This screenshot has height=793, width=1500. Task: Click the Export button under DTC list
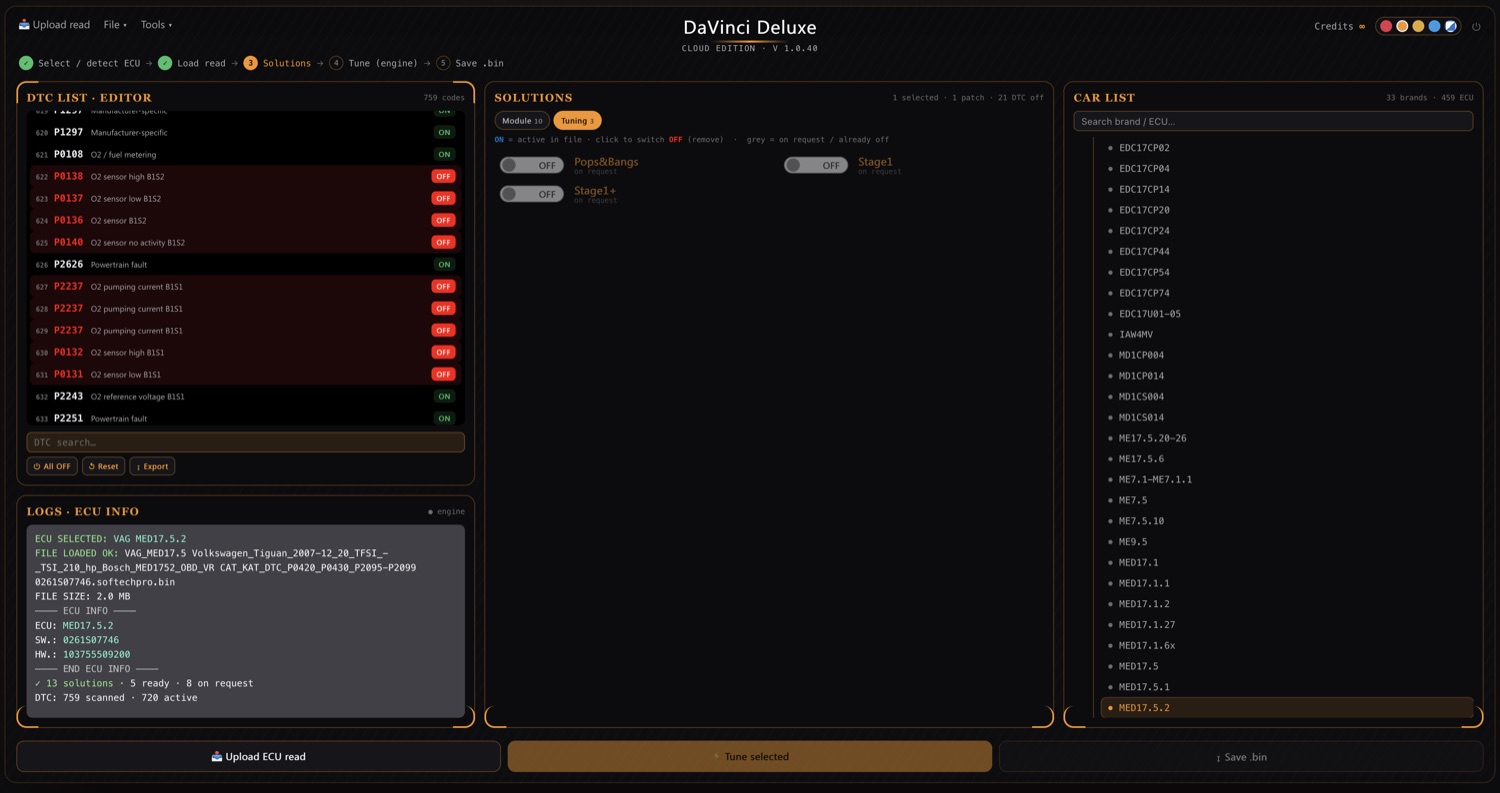[x=152, y=466]
